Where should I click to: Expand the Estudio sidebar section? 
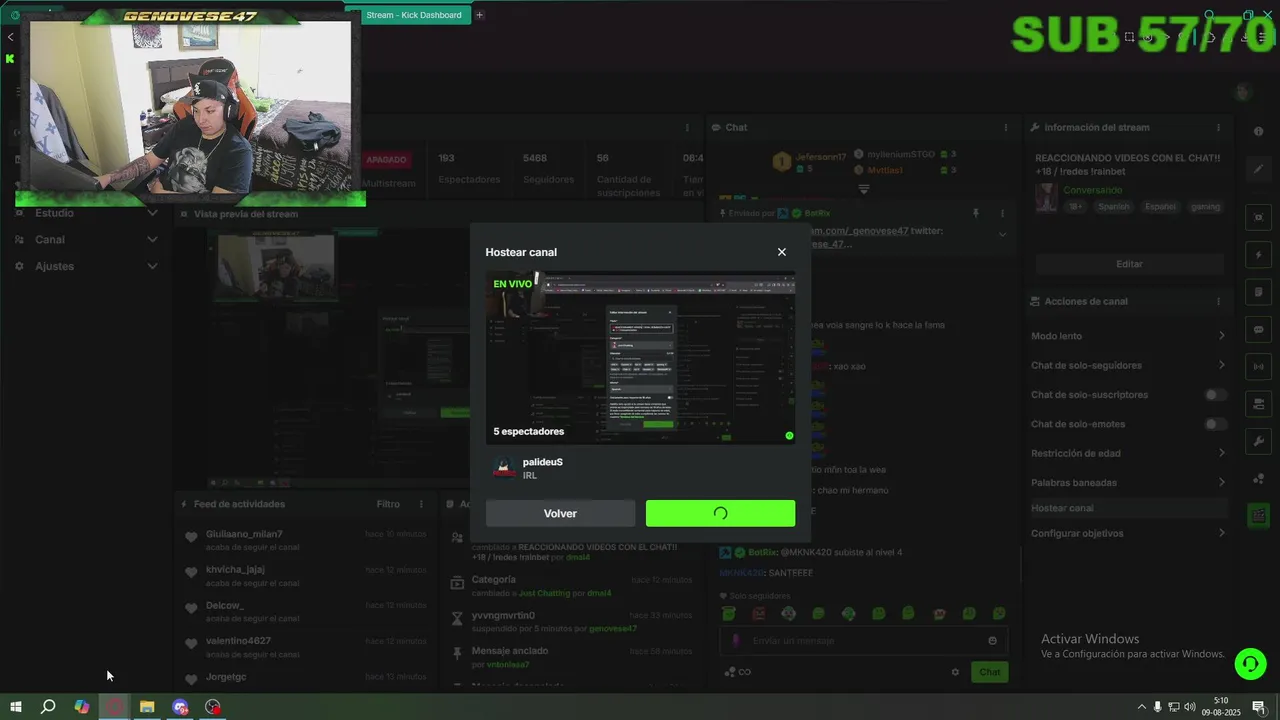click(x=87, y=213)
